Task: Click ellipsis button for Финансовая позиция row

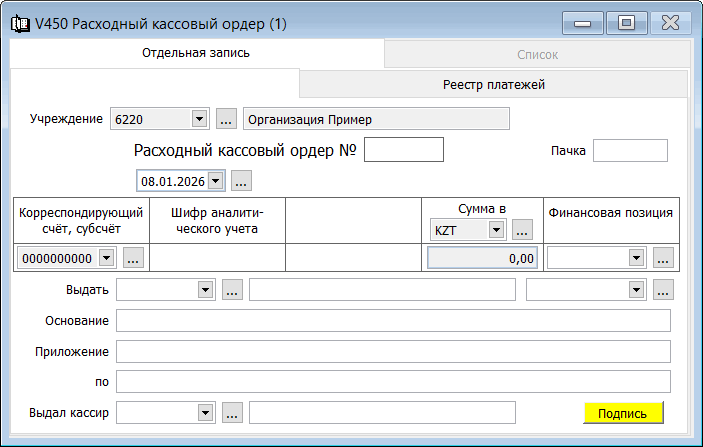Action: click(663, 258)
